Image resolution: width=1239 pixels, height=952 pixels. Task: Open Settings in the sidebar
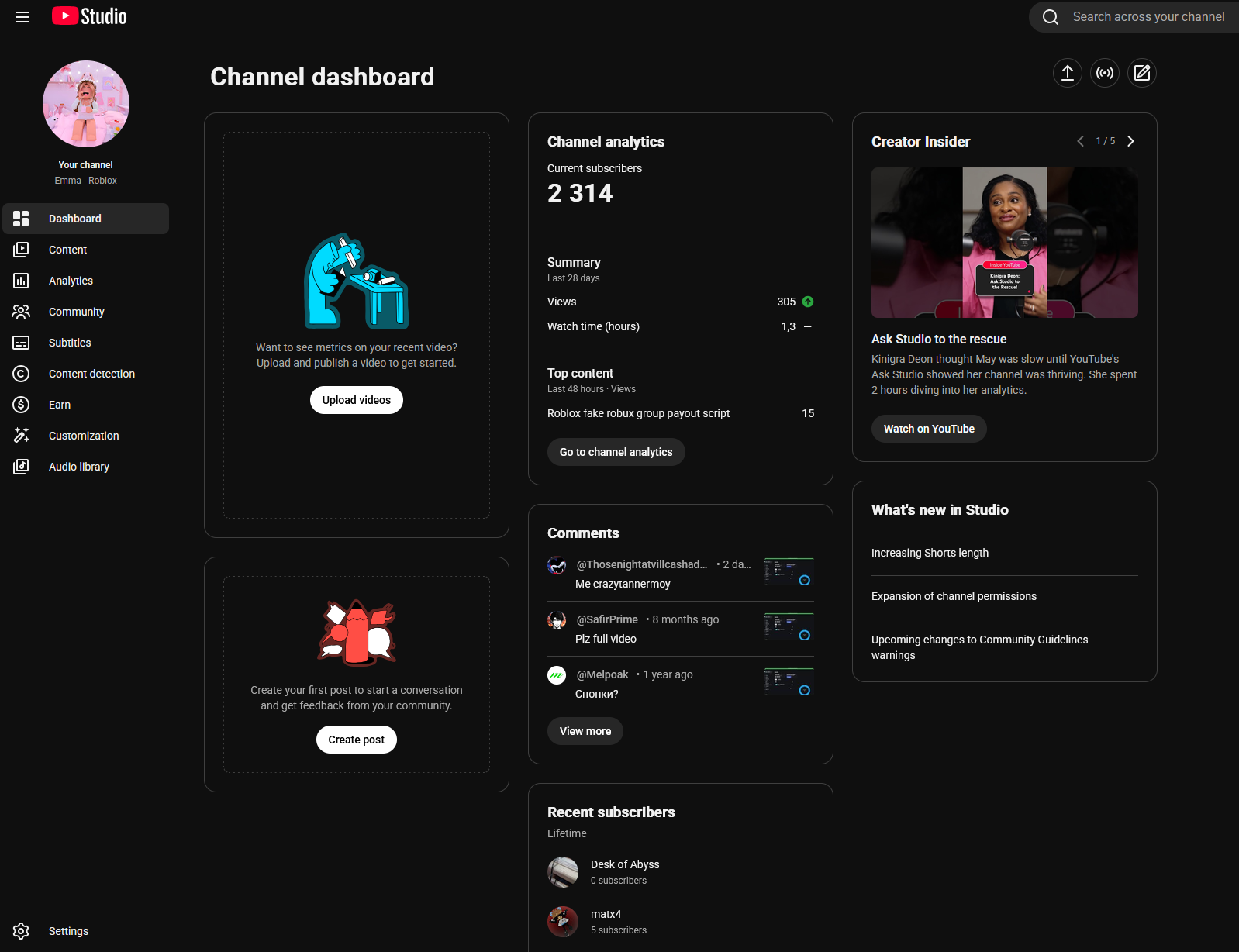tap(86, 931)
